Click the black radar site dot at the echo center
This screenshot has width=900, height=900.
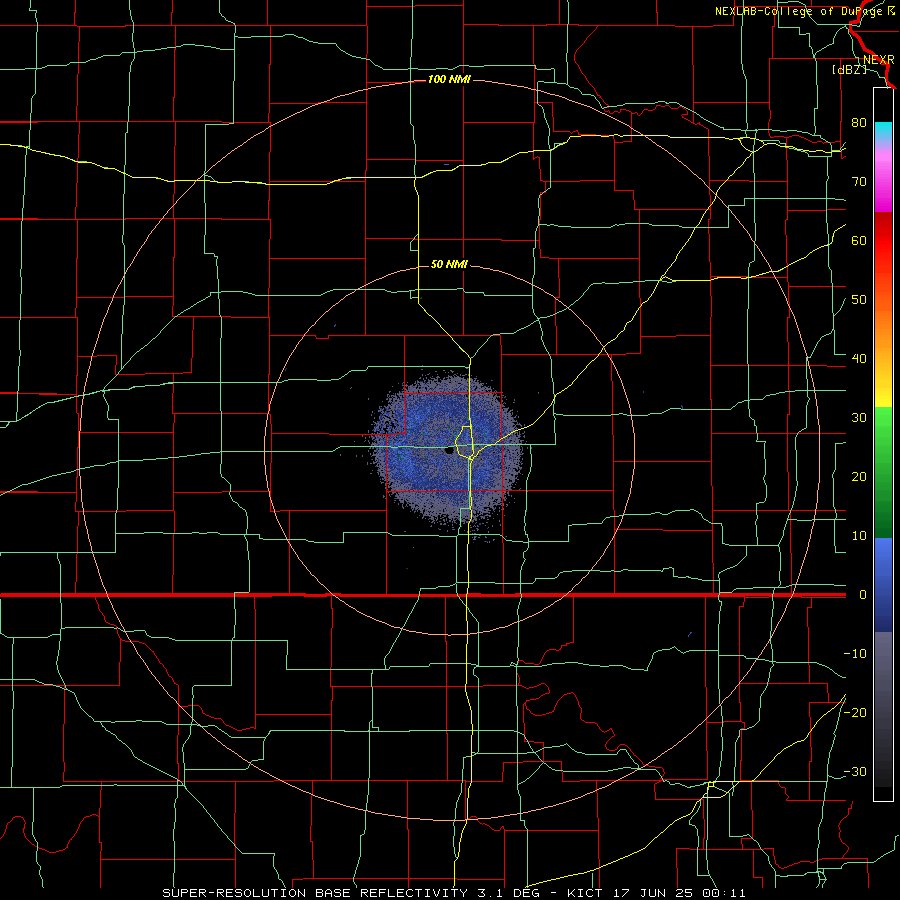tap(449, 451)
